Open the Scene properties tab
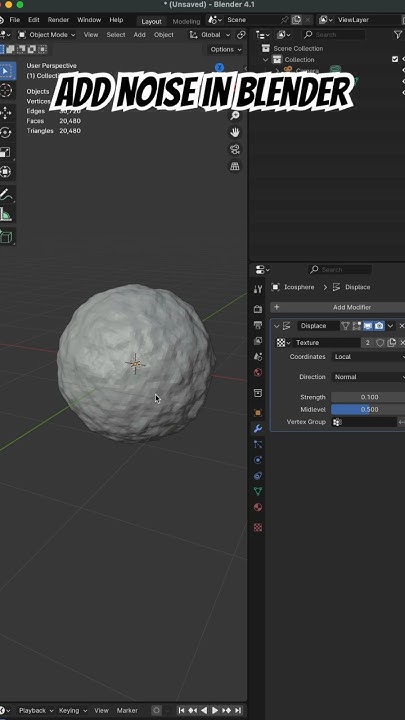The height and width of the screenshot is (720, 405). 258,356
